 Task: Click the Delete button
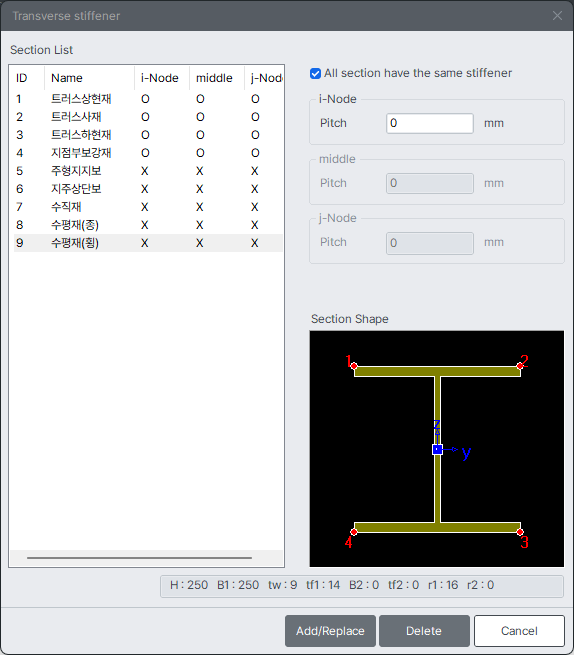(x=424, y=631)
